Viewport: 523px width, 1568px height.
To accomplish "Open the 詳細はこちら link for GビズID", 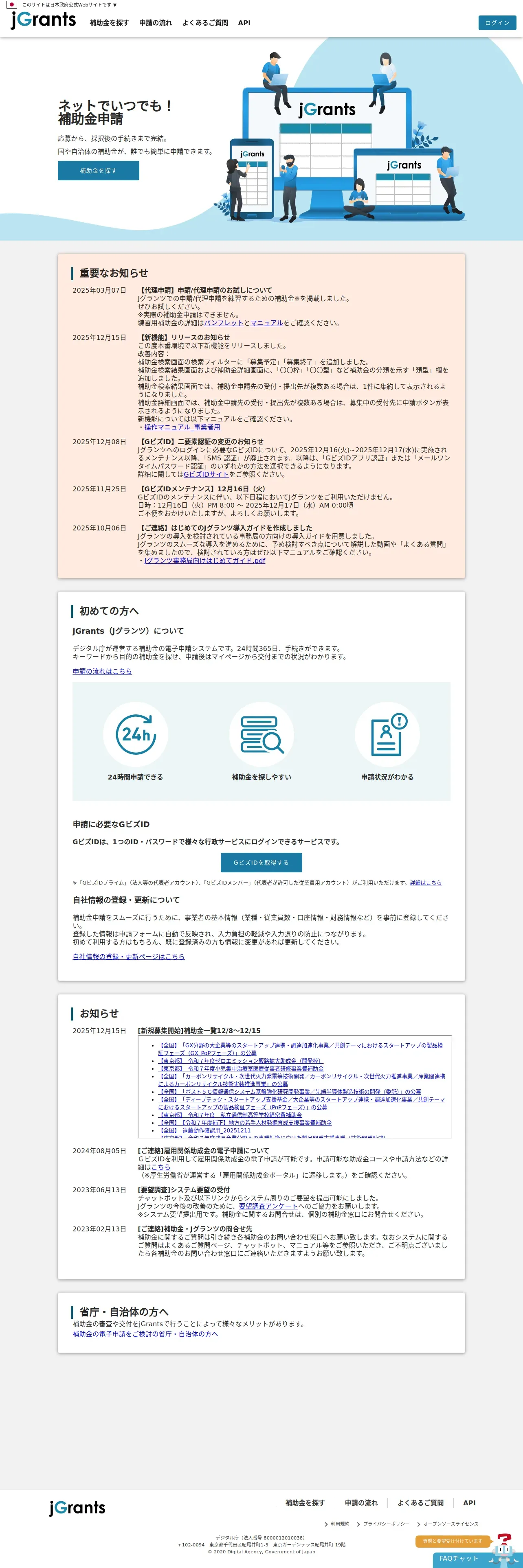I will point(426,882).
